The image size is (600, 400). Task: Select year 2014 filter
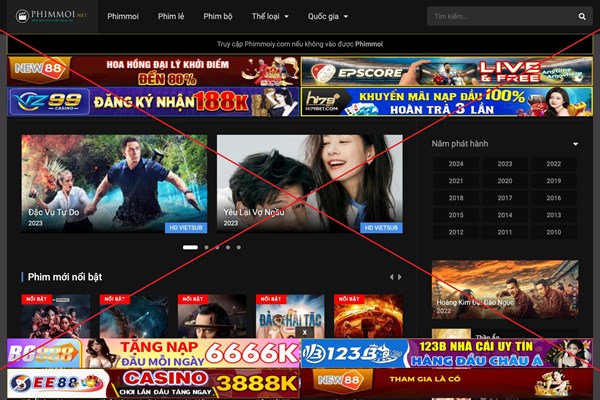(505, 215)
